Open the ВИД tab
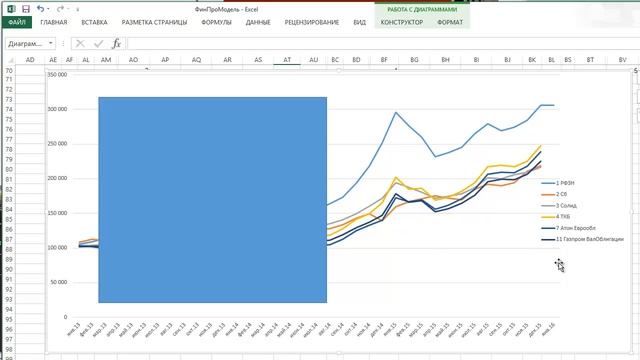The width and height of the screenshot is (640, 360). pyautogui.click(x=360, y=22)
